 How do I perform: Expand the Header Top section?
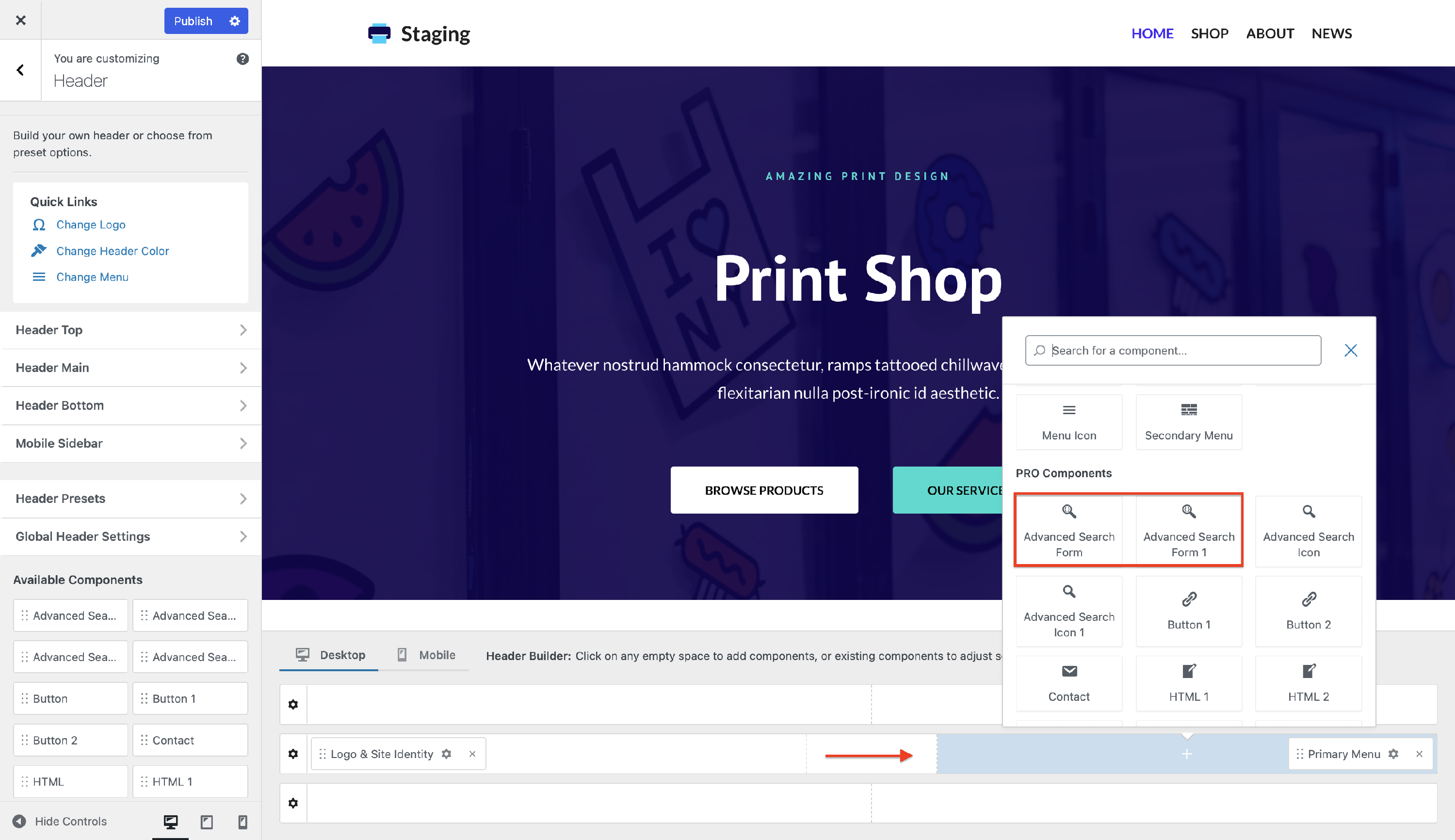pyautogui.click(x=131, y=330)
